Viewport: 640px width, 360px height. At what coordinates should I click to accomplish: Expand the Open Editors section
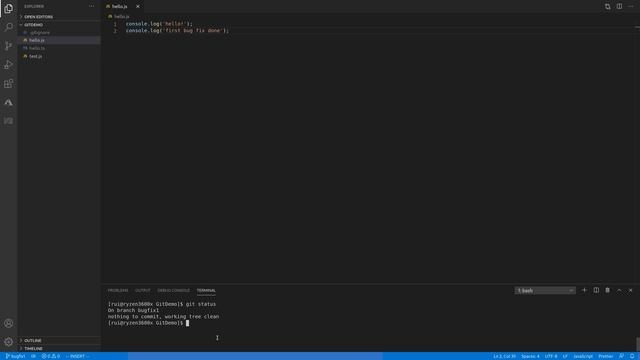59,17
